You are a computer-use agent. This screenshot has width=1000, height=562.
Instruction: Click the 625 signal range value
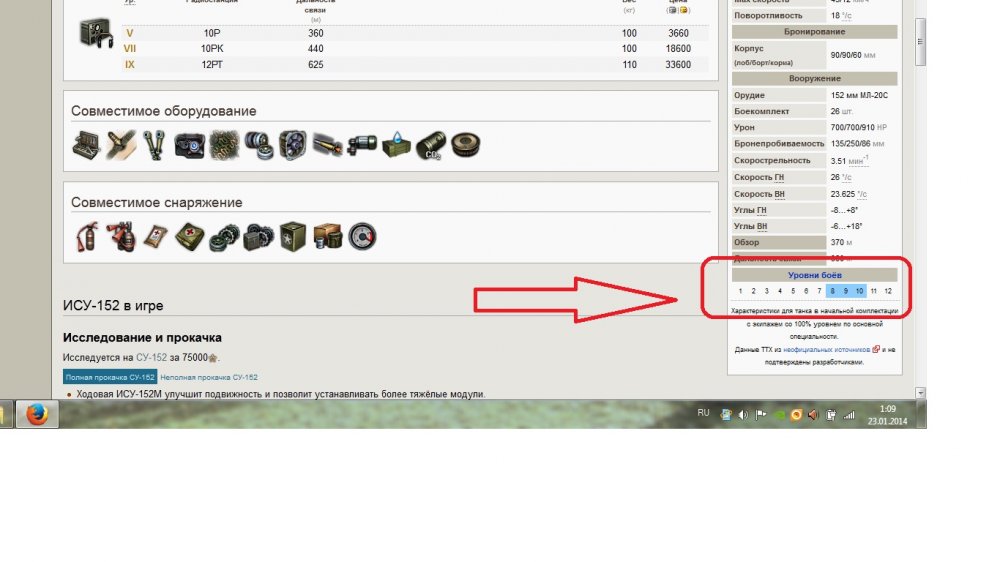(316, 64)
